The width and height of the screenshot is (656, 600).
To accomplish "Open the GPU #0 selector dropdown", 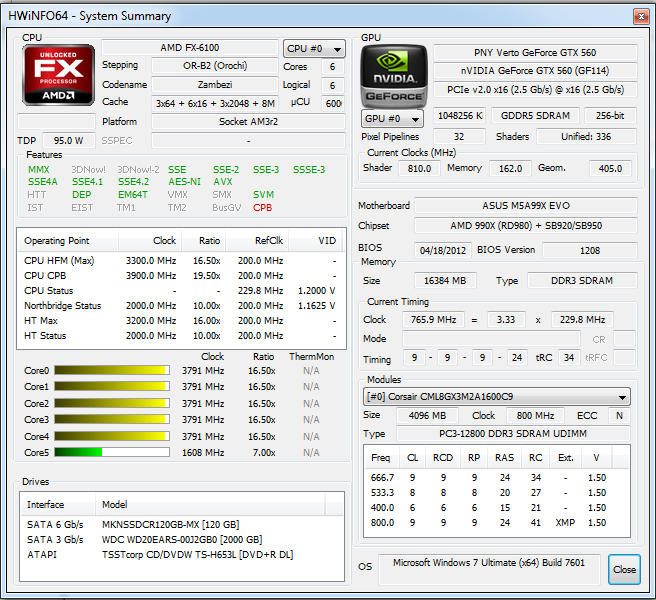I will [x=392, y=118].
